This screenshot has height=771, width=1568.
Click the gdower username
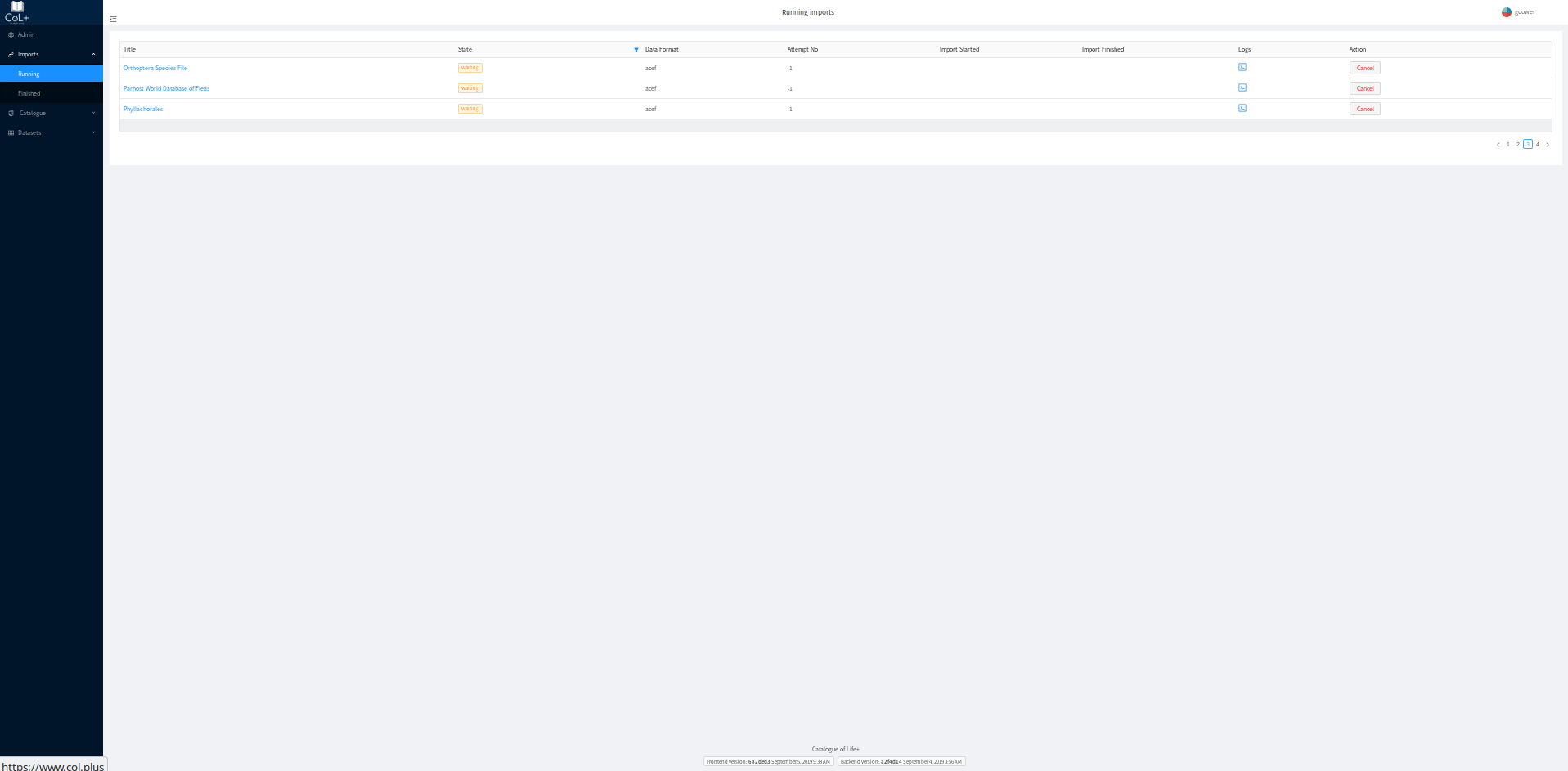point(1525,12)
